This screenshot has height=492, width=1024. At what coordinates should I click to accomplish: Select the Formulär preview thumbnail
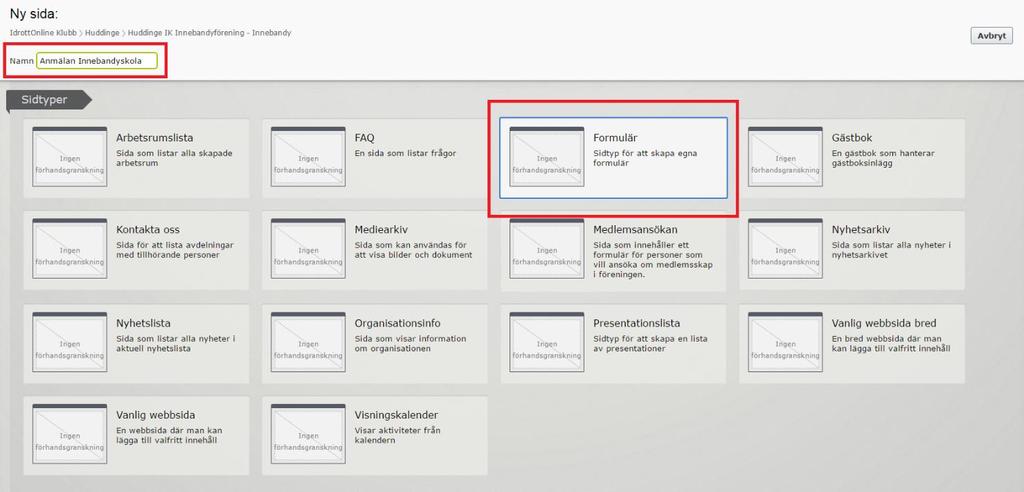pos(547,157)
